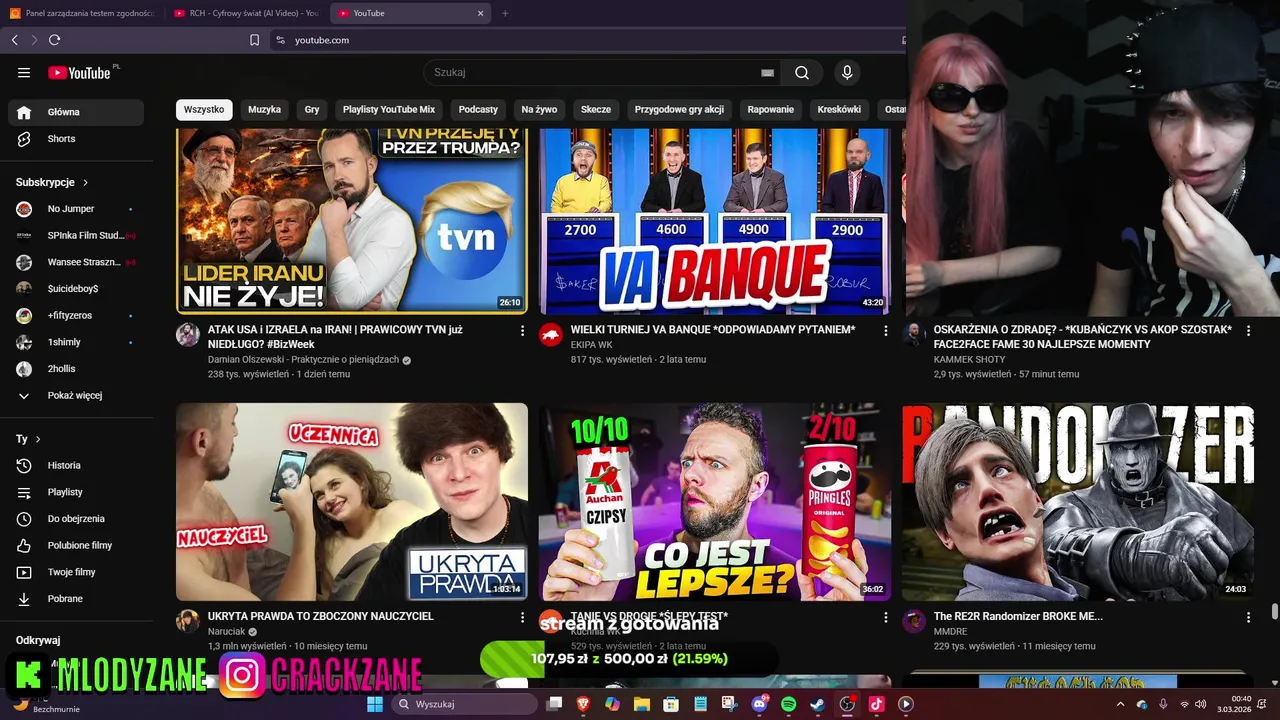Close the YouTube browser tab
1280x720 pixels.
click(x=480, y=13)
